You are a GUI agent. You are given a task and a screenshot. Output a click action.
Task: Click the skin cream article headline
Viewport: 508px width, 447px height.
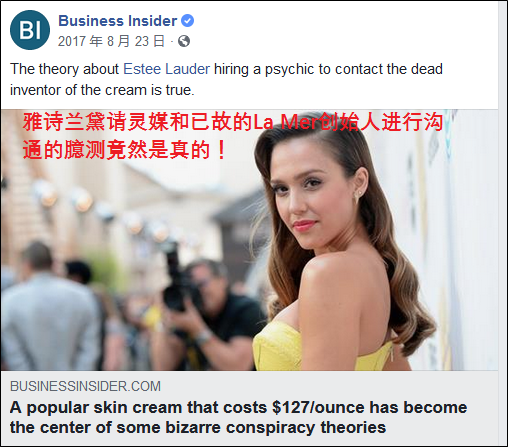tap(238, 417)
